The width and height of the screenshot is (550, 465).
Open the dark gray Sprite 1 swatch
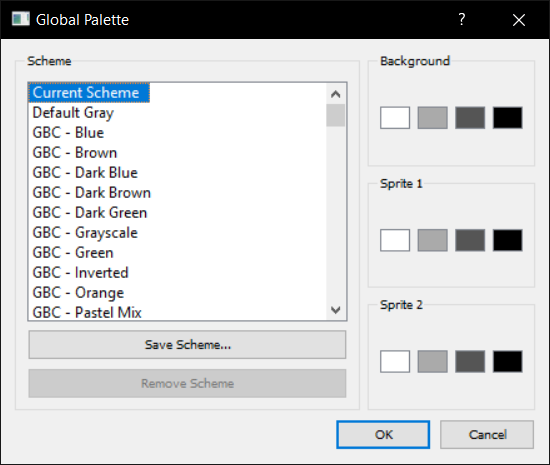(x=470, y=240)
